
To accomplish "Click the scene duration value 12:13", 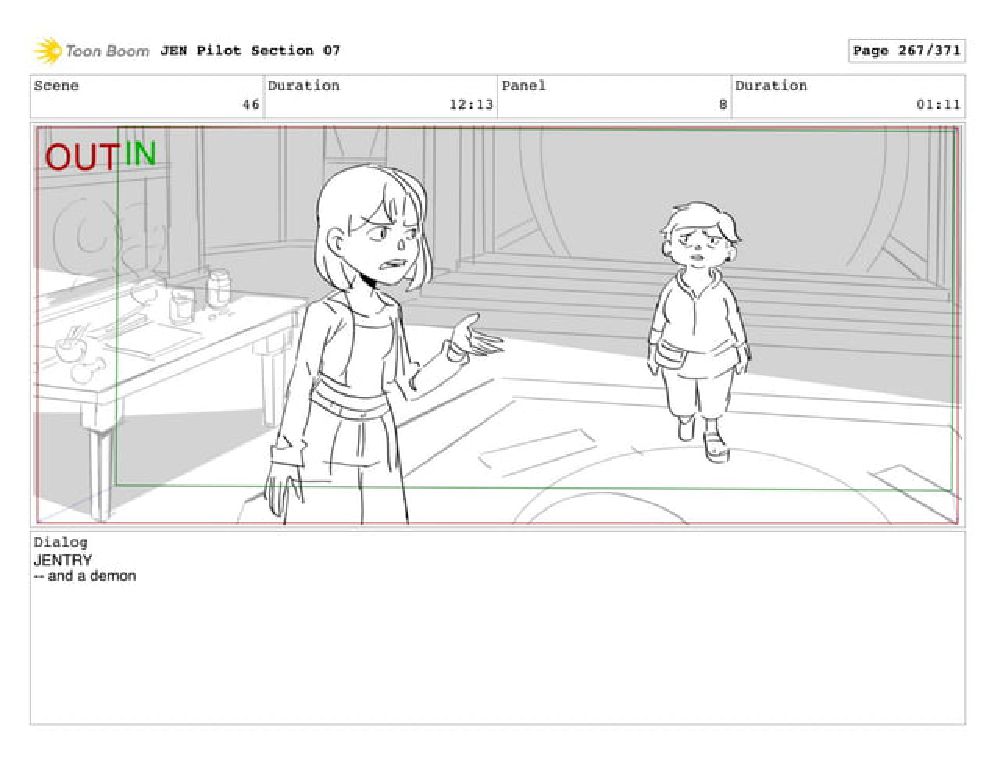I will (471, 104).
